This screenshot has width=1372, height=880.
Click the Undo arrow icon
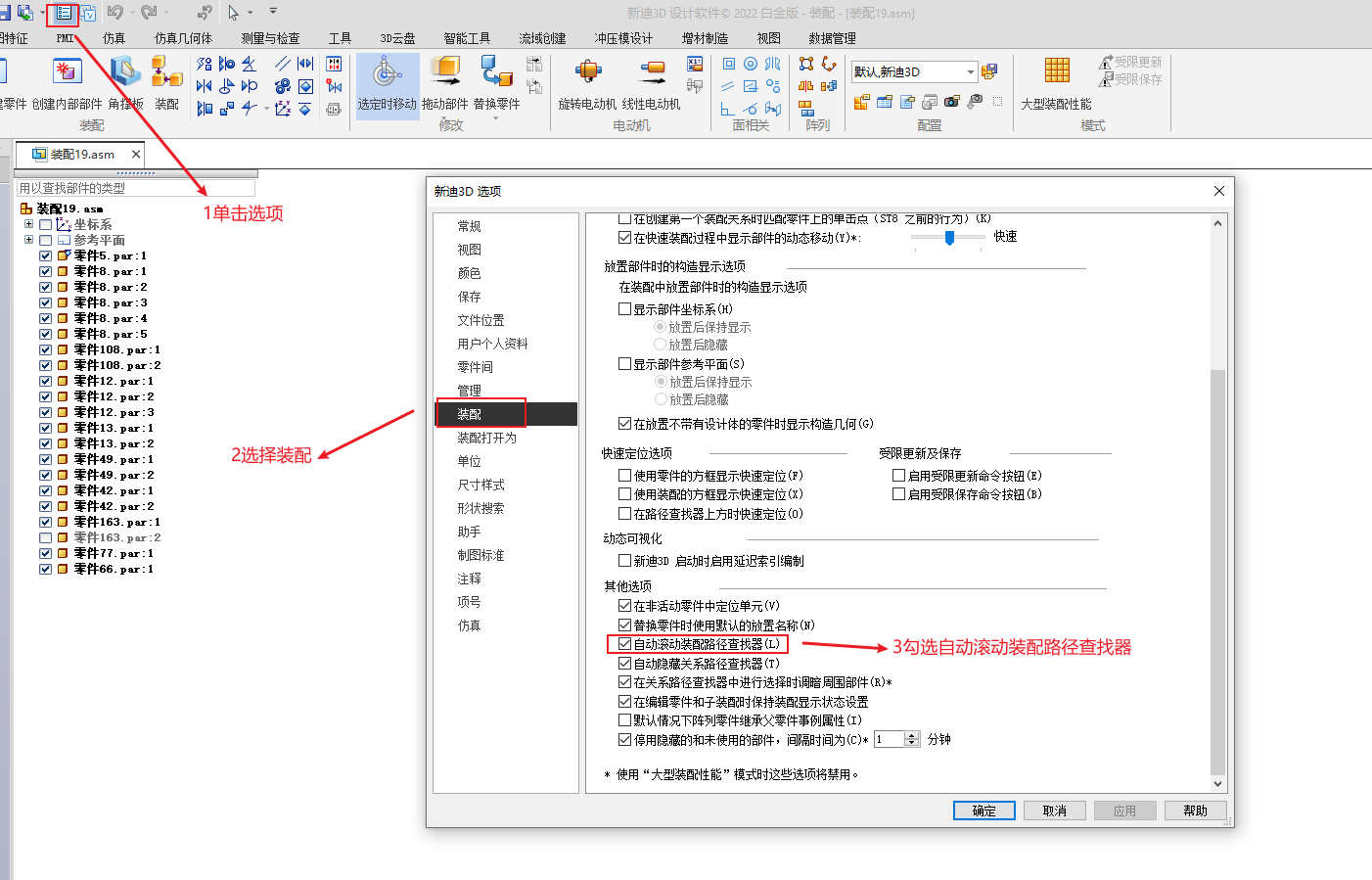115,13
